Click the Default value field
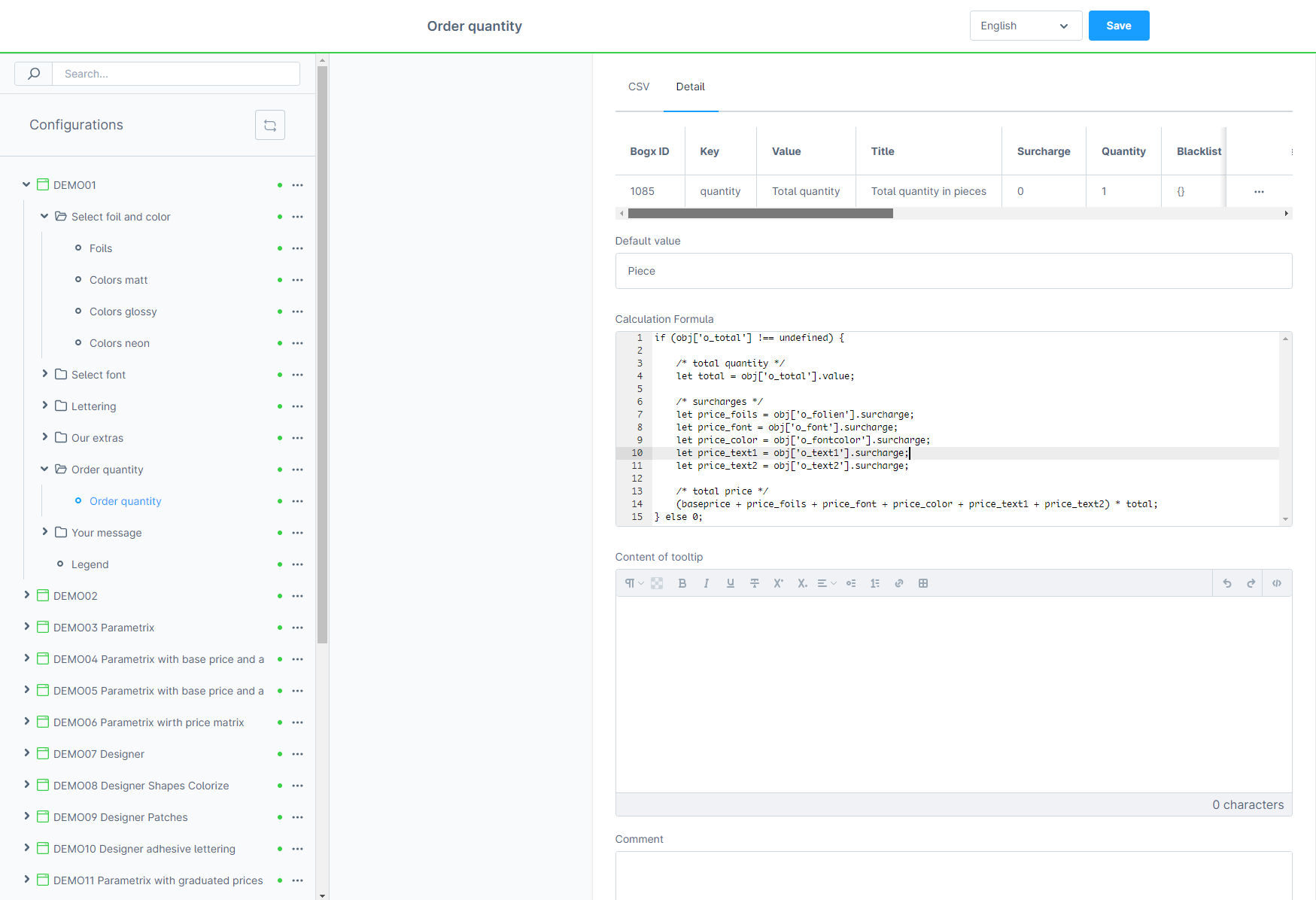1316x900 pixels. pos(953,271)
